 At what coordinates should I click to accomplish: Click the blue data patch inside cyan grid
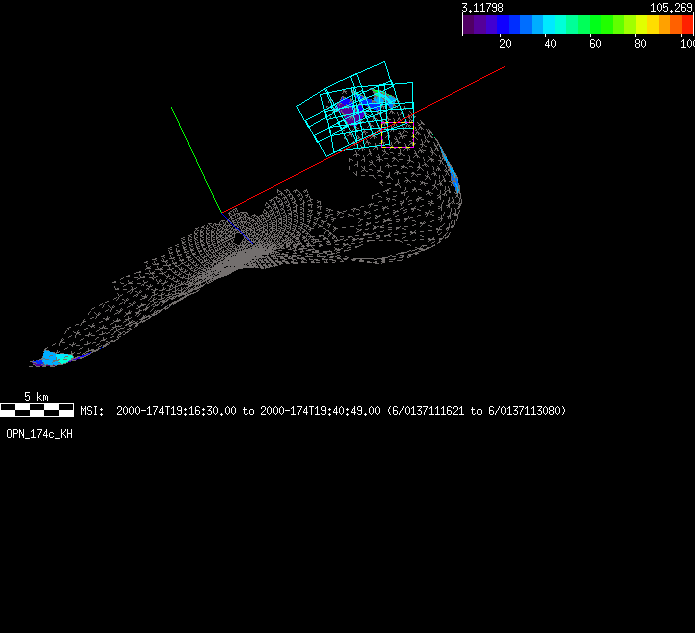(x=352, y=108)
